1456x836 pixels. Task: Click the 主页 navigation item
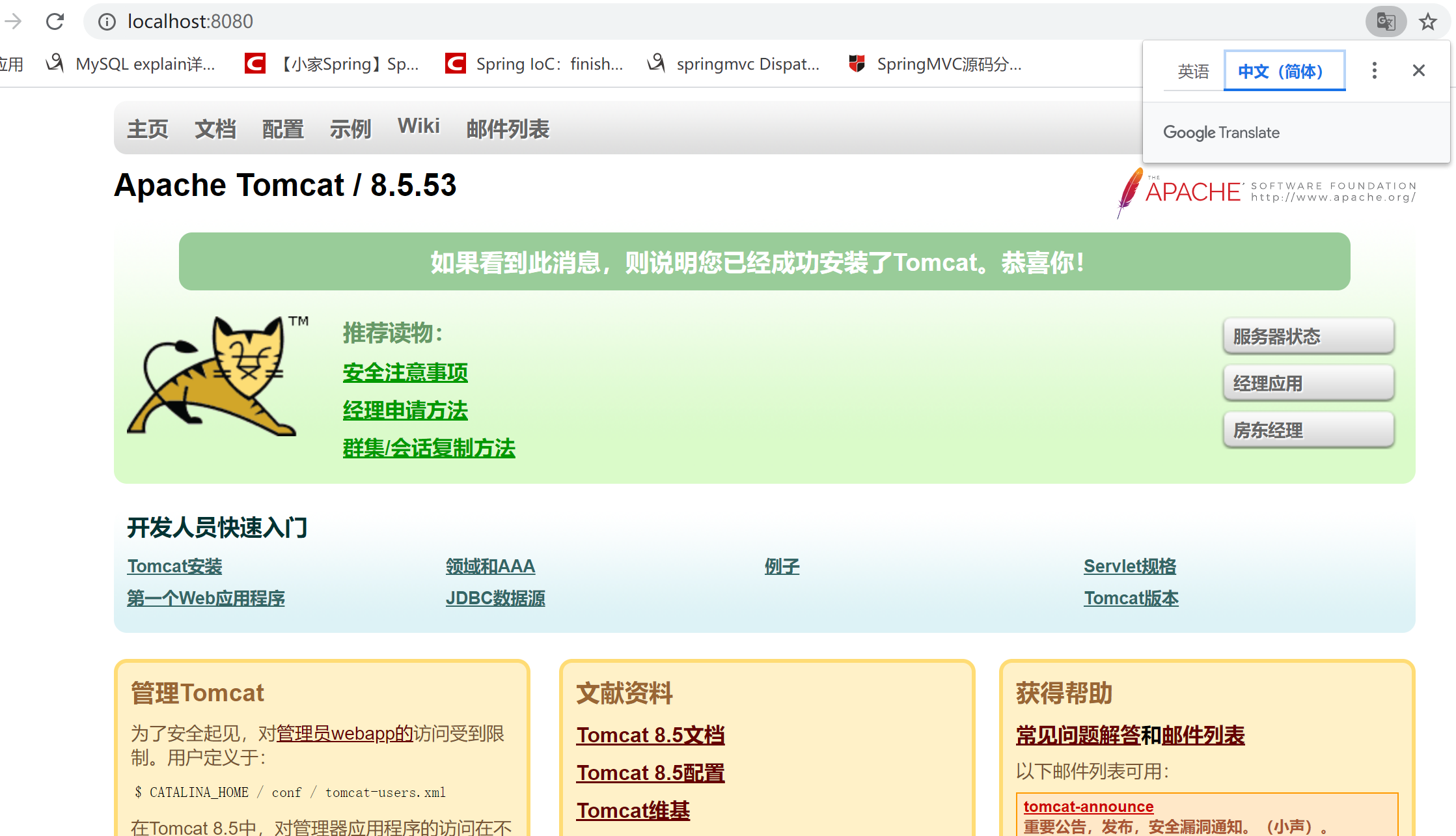pos(148,128)
